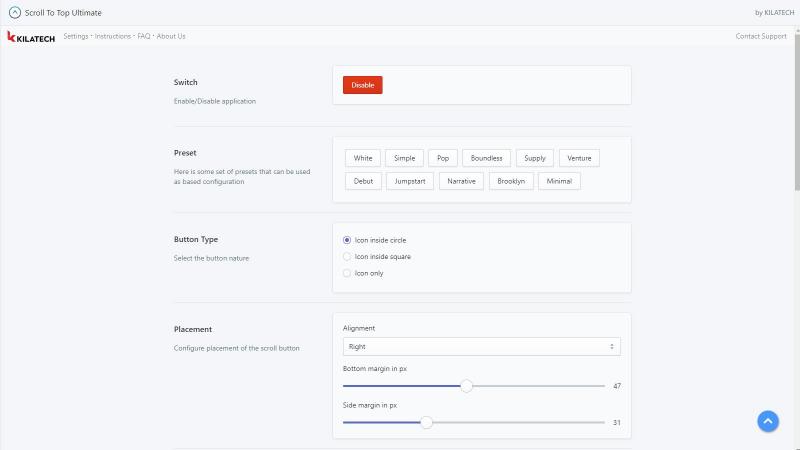Click the Select the button nature description
The image size is (800, 450).
point(211,258)
